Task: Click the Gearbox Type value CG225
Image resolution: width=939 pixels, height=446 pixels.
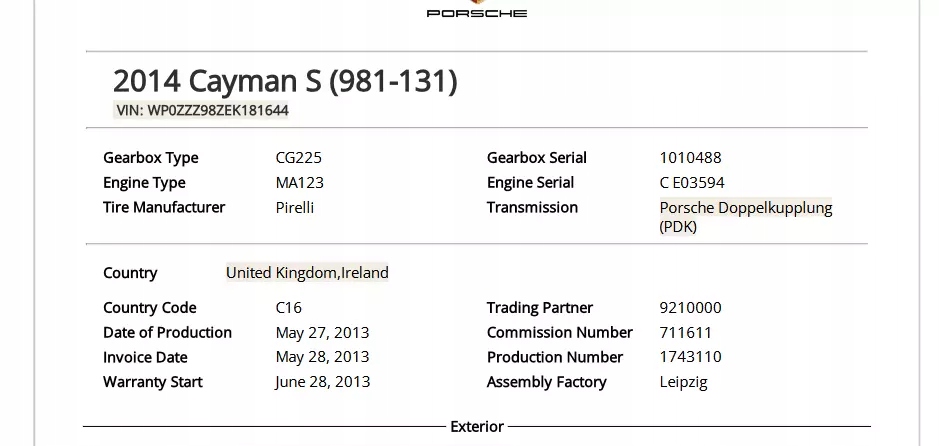Action: coord(298,158)
